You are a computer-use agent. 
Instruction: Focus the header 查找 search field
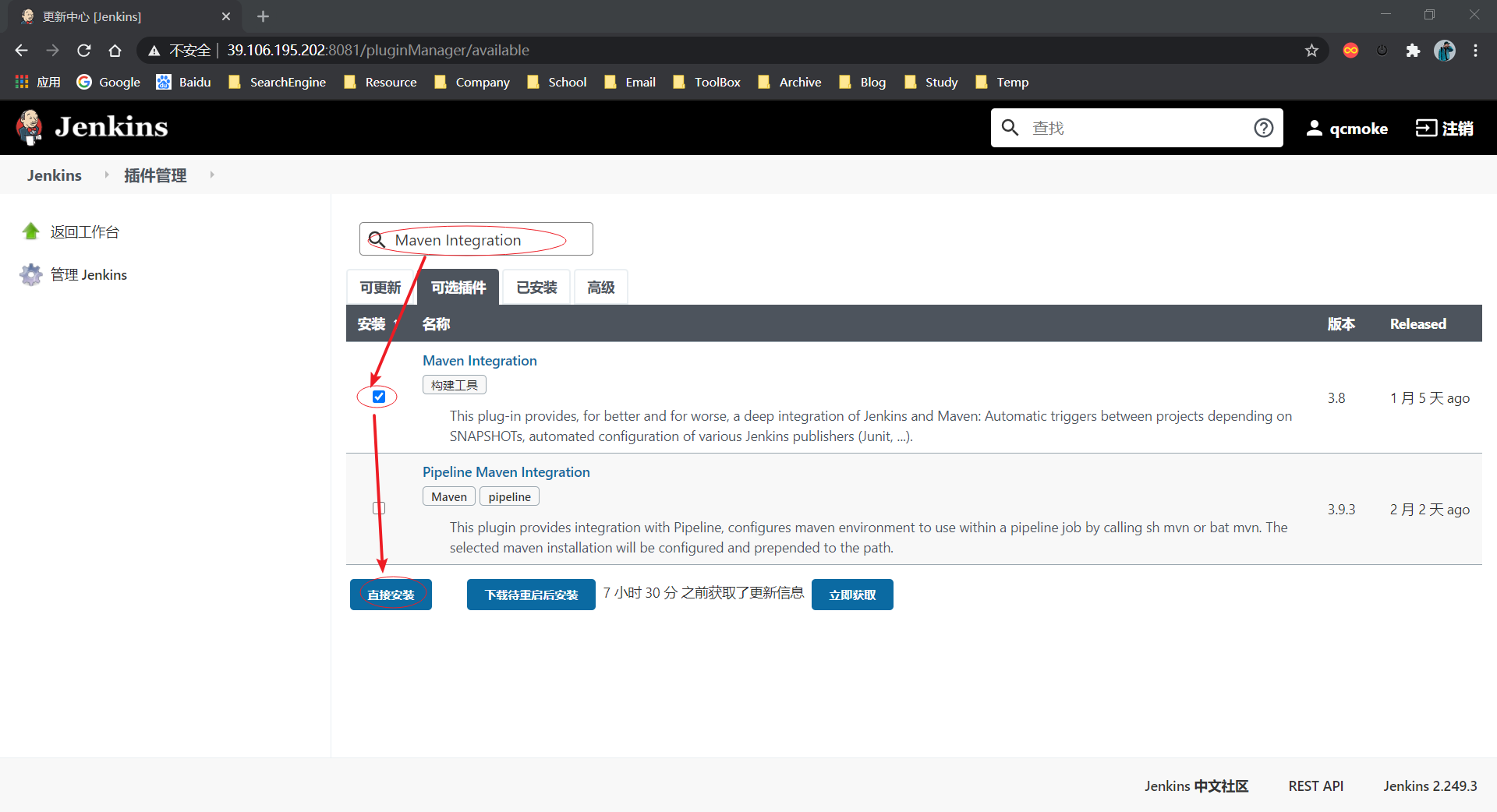(1137, 128)
